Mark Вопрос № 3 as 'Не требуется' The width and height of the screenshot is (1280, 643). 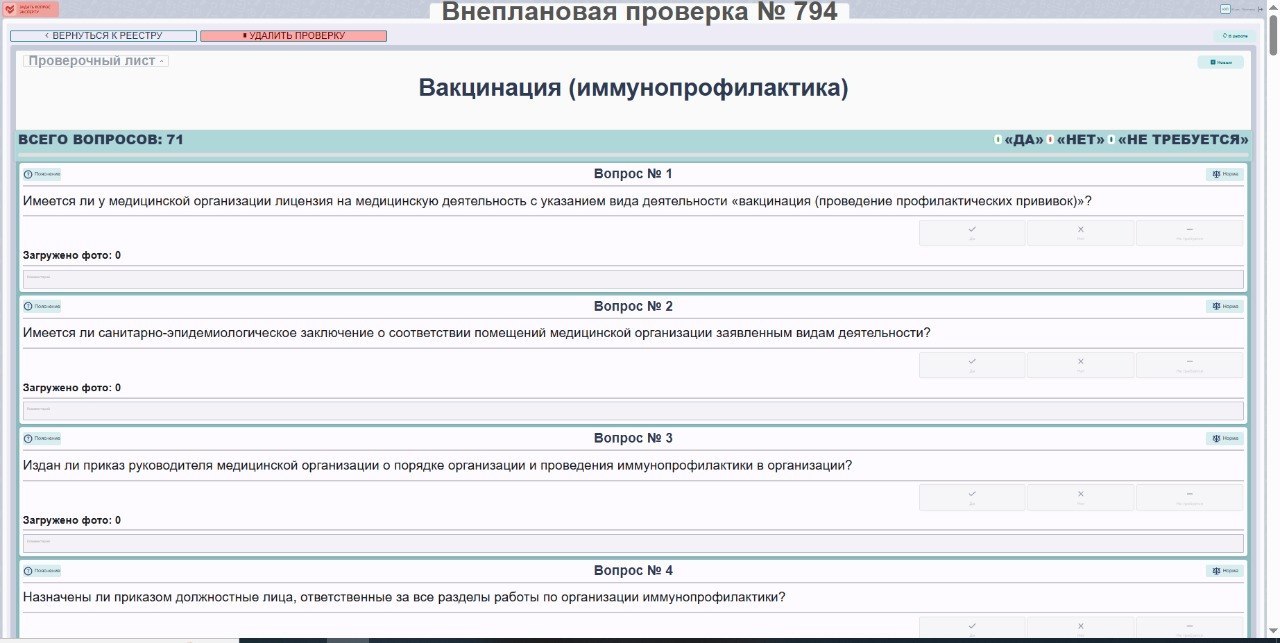tap(1190, 497)
